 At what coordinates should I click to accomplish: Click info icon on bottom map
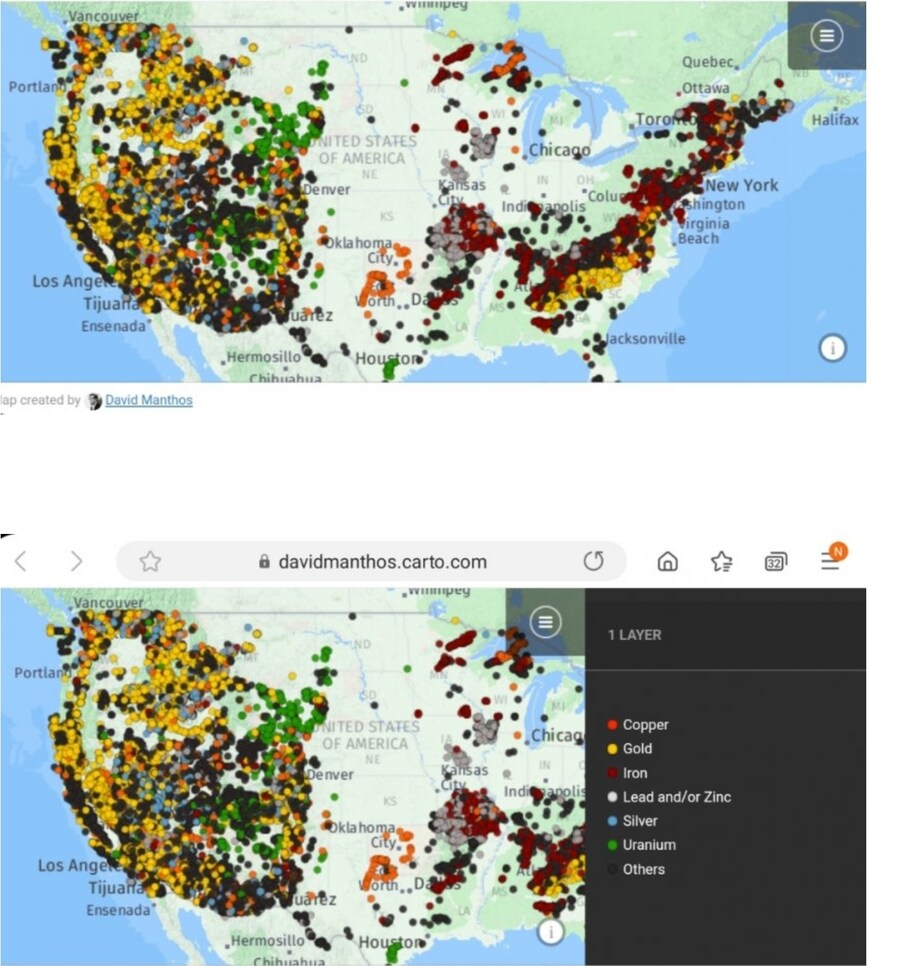pyautogui.click(x=551, y=932)
